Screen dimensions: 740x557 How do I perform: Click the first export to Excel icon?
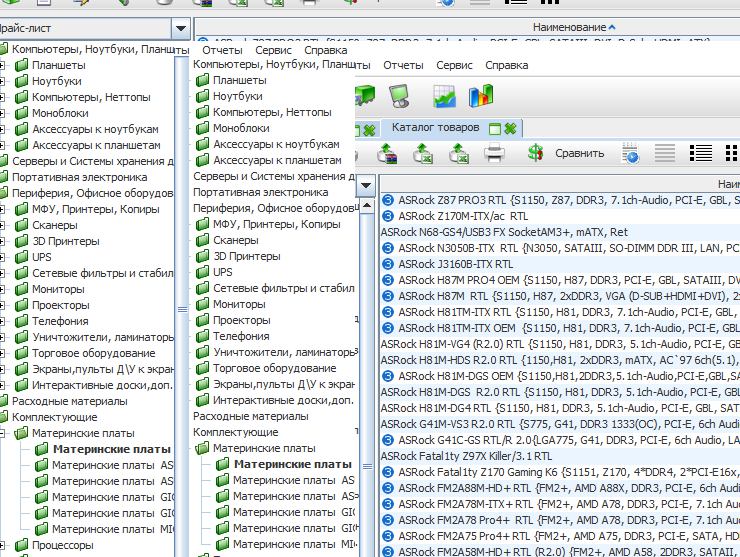click(423, 153)
